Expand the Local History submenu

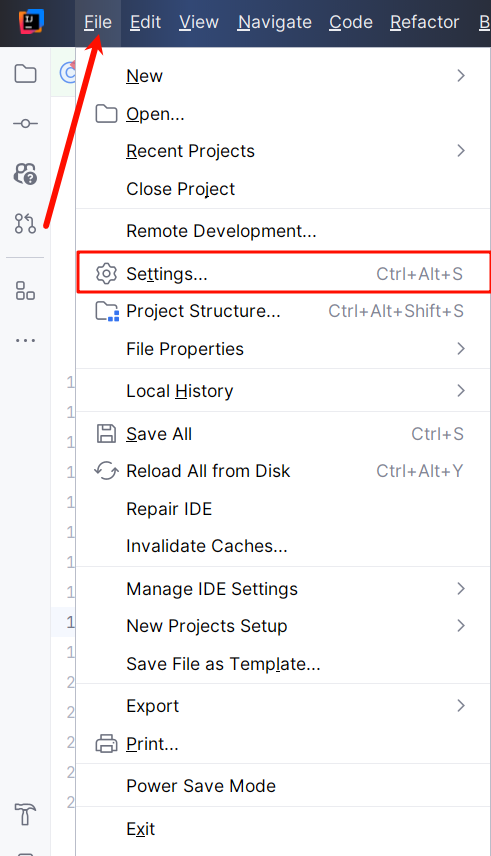pyautogui.click(x=283, y=391)
